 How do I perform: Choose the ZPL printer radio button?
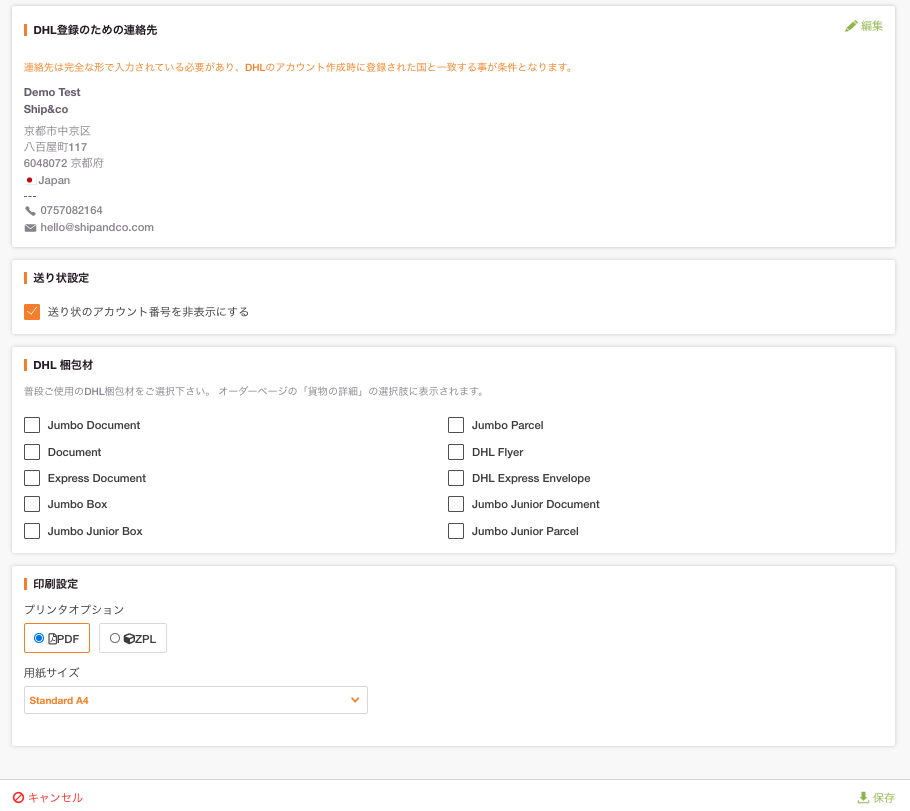coord(115,638)
